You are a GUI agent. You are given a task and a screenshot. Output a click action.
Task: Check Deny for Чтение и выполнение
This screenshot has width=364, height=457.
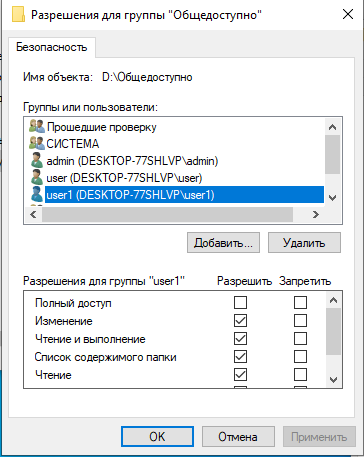300,339
